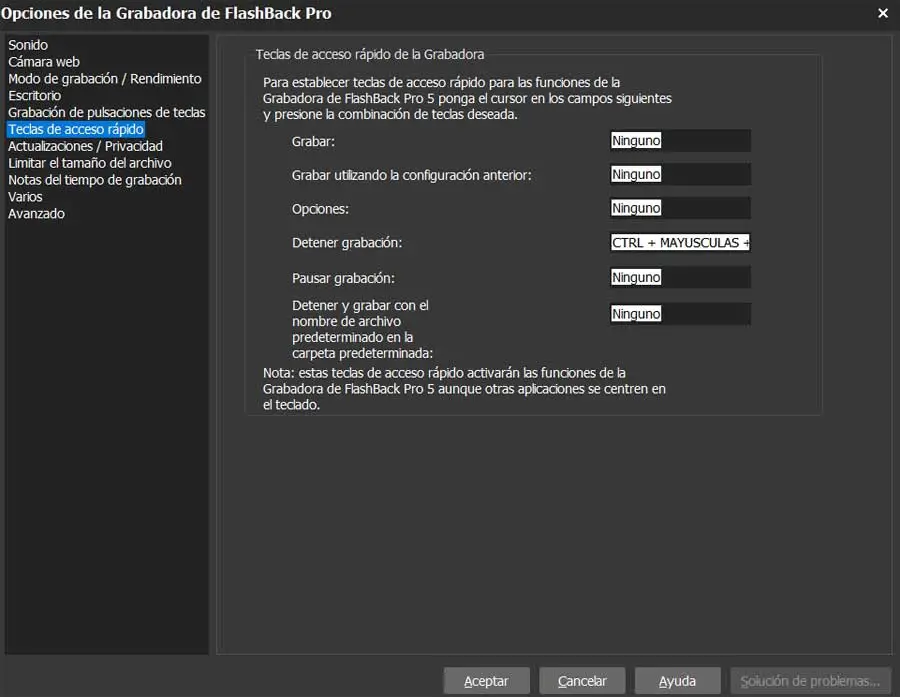Click the Cancelar button

[x=582, y=681]
